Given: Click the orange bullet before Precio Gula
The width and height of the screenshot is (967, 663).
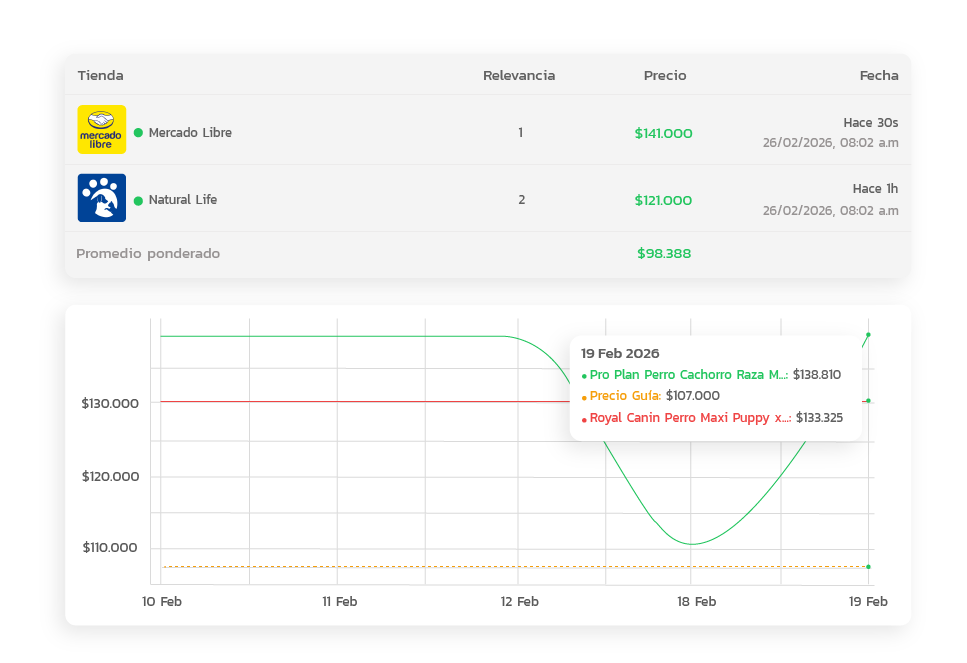Looking at the screenshot, I should point(584,397).
